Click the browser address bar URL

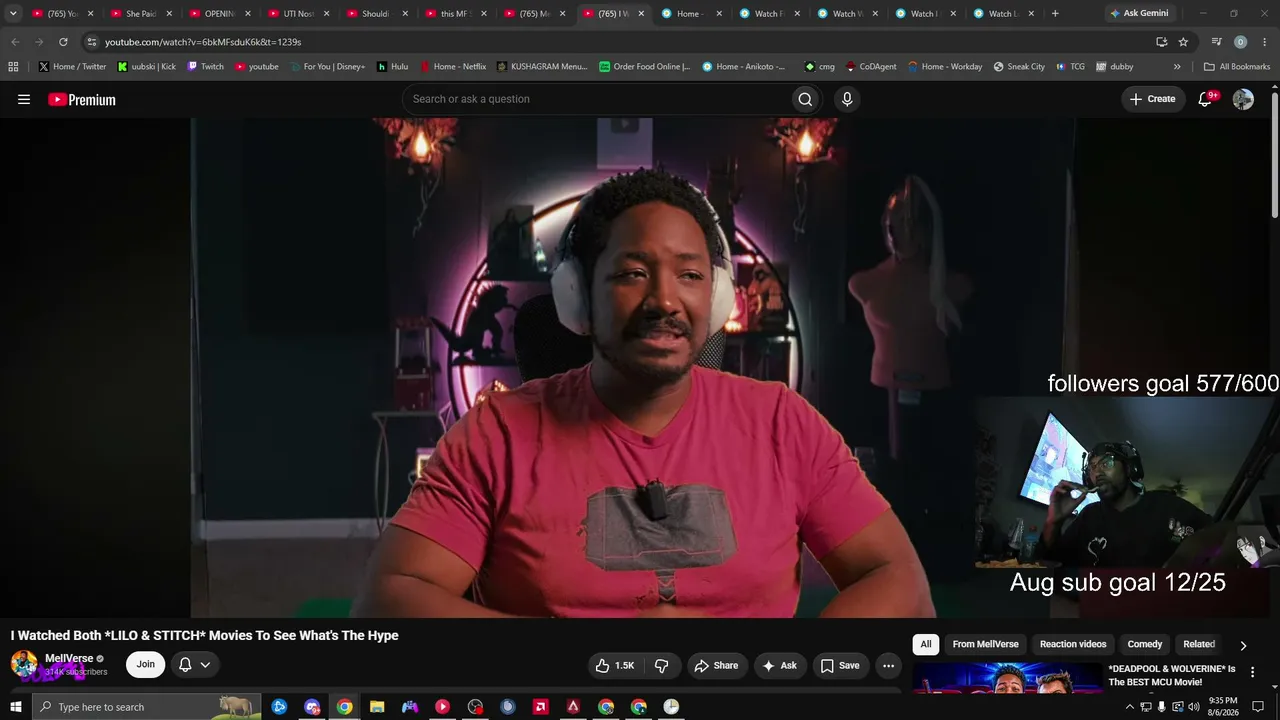pos(203,42)
